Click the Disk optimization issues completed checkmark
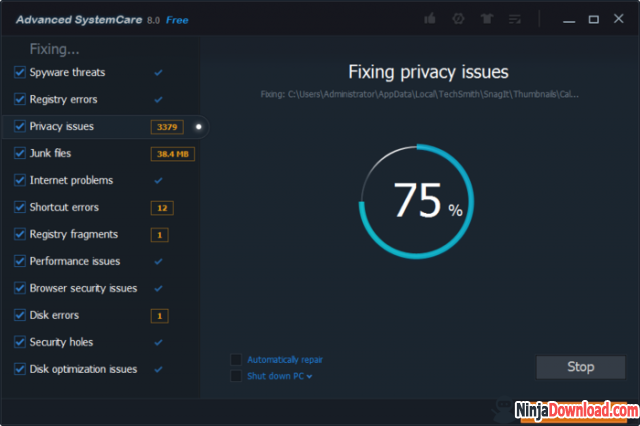640x426 pixels. [x=158, y=369]
